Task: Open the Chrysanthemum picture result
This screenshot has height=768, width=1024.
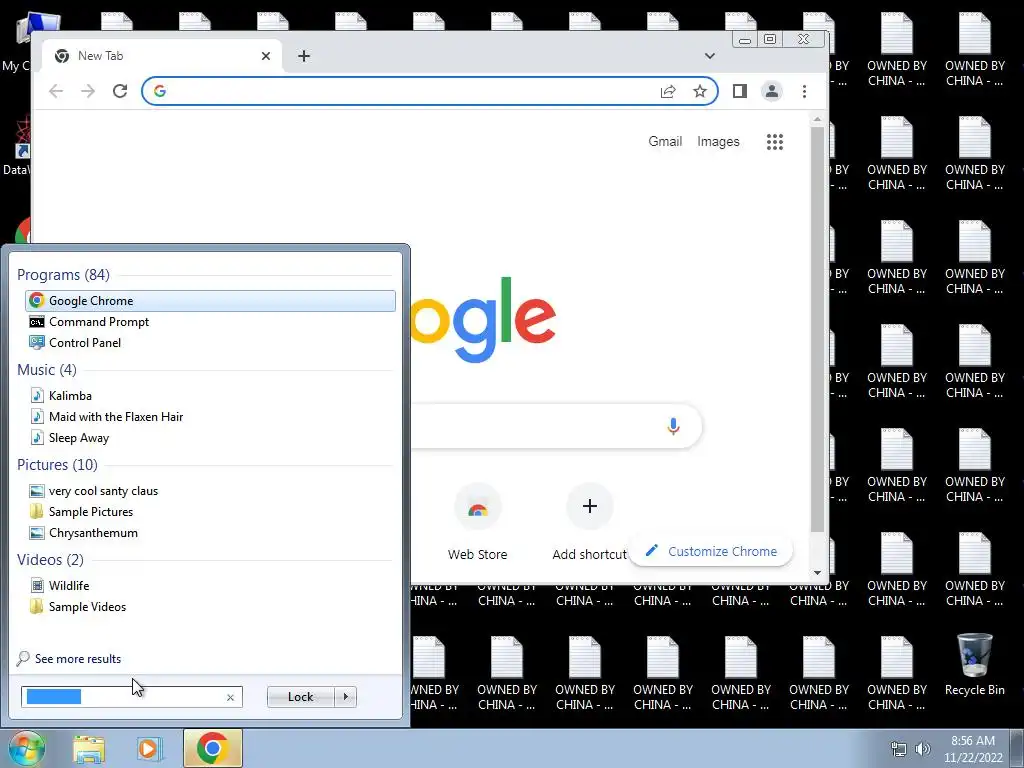Action: point(210,532)
